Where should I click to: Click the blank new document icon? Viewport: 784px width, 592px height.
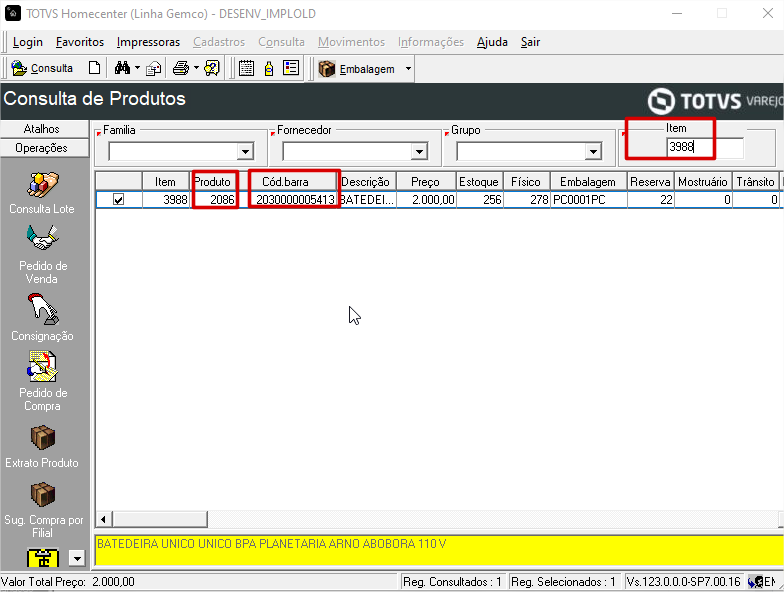pyautogui.click(x=94, y=68)
